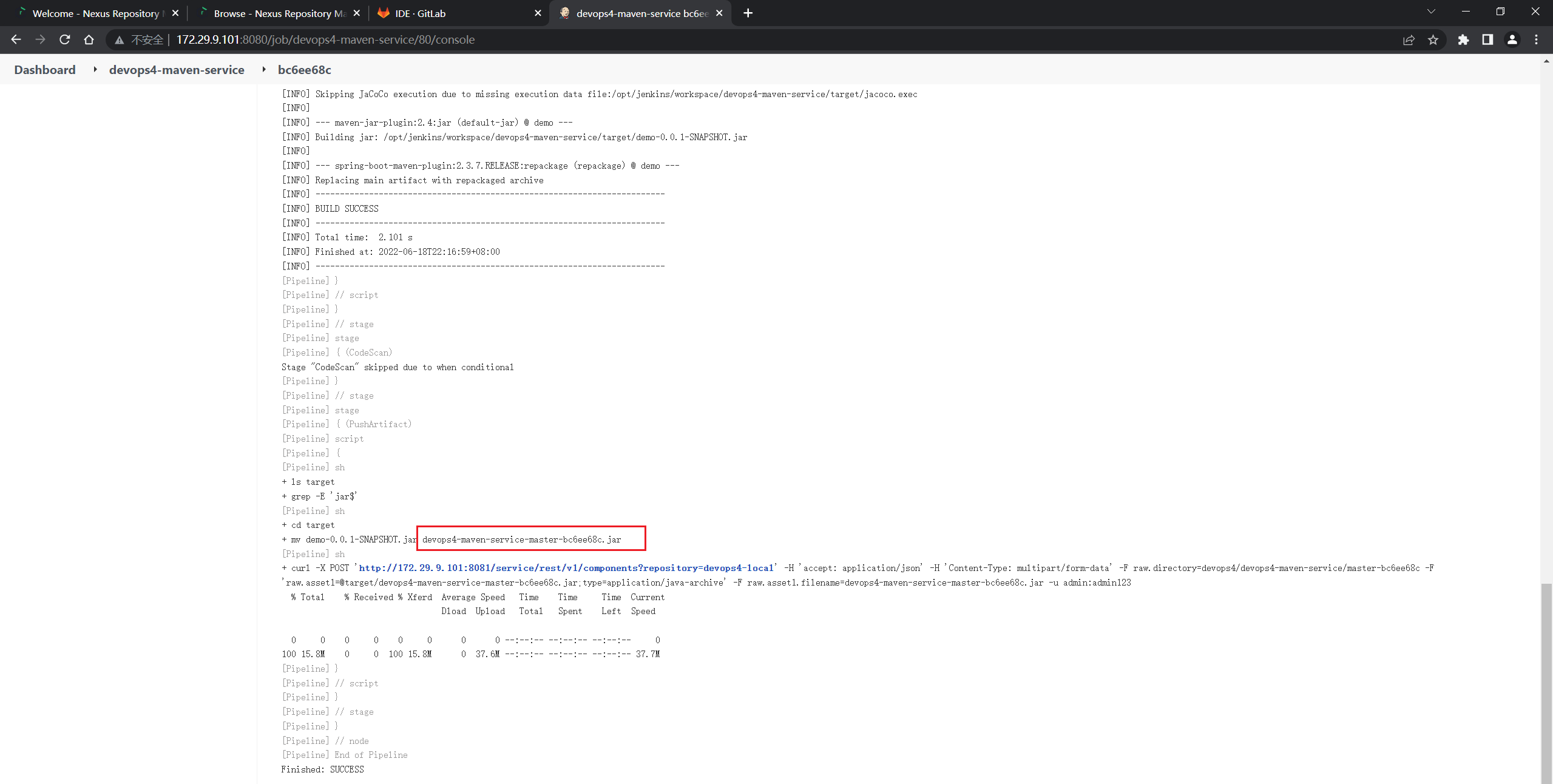
Task: Click the '+ cd target' shell command line
Action: click(x=308, y=525)
